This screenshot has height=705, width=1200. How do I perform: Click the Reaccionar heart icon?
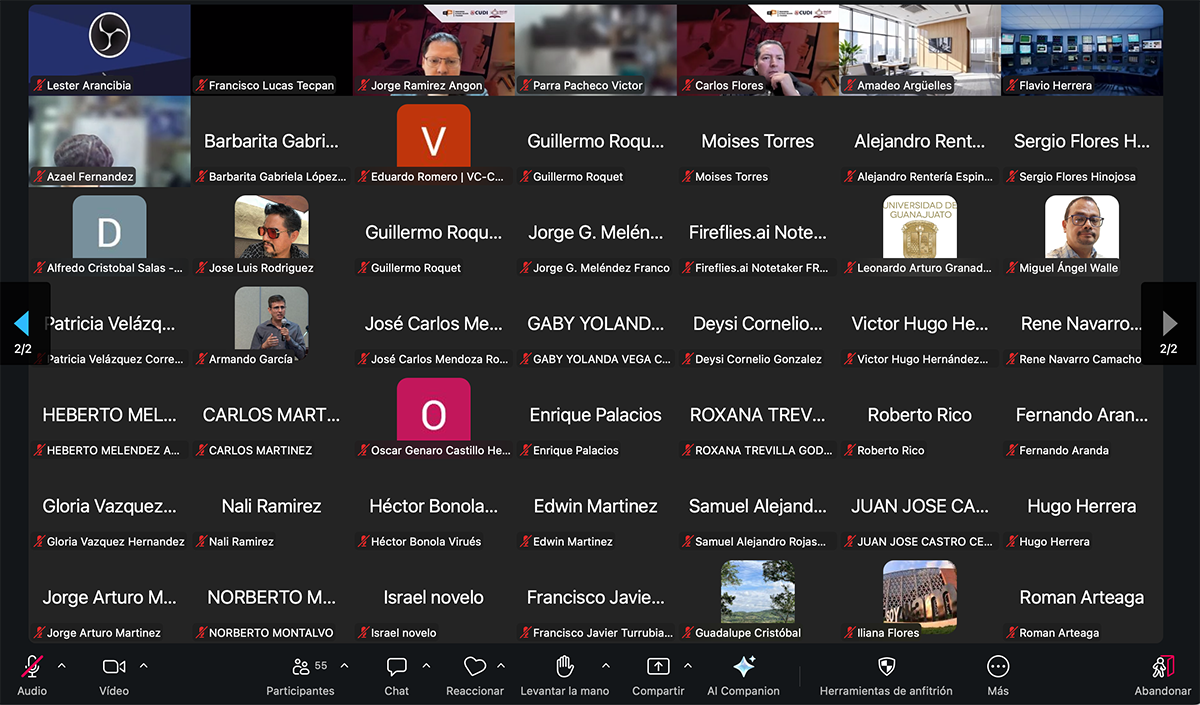(475, 667)
